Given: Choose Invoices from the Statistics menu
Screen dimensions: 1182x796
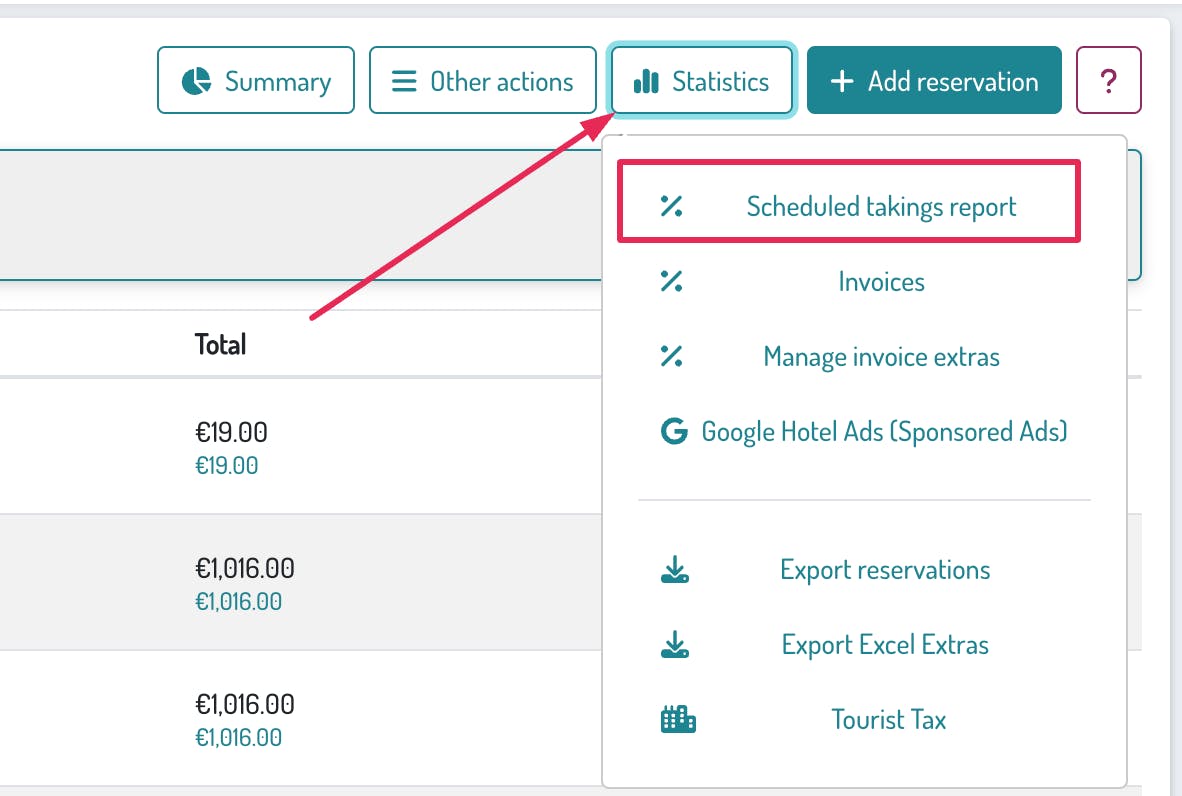Looking at the screenshot, I should tap(881, 282).
